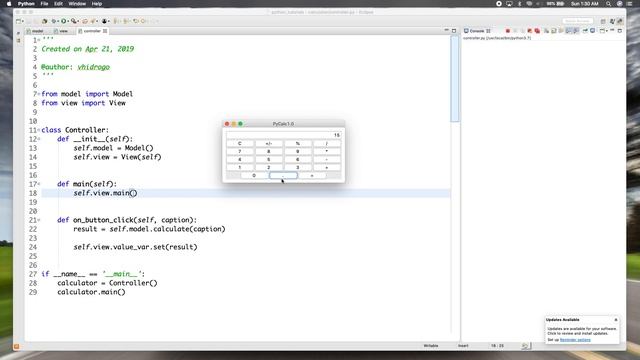Screen dimensions: 640x360
Task: Click the 9 key in PyCalc
Action: (x=298, y=151)
